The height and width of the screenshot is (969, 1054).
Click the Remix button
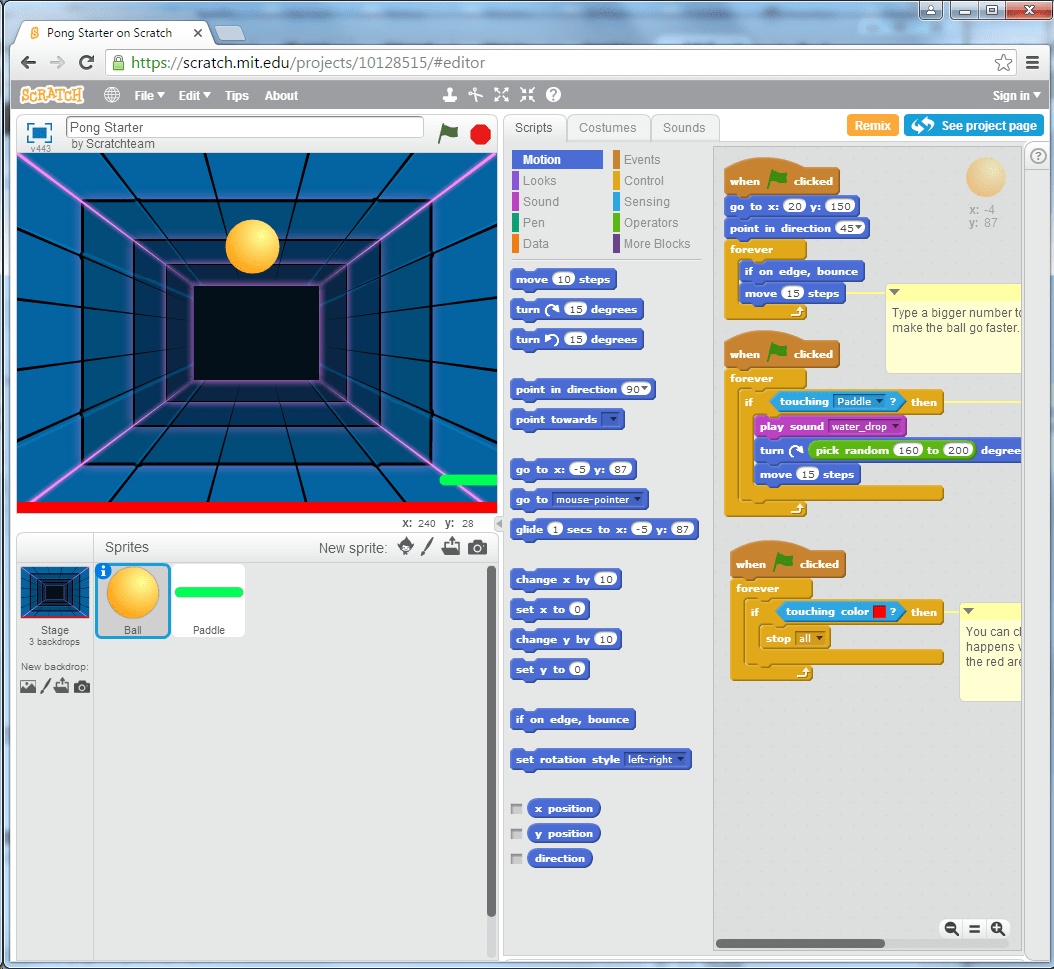[x=873, y=125]
